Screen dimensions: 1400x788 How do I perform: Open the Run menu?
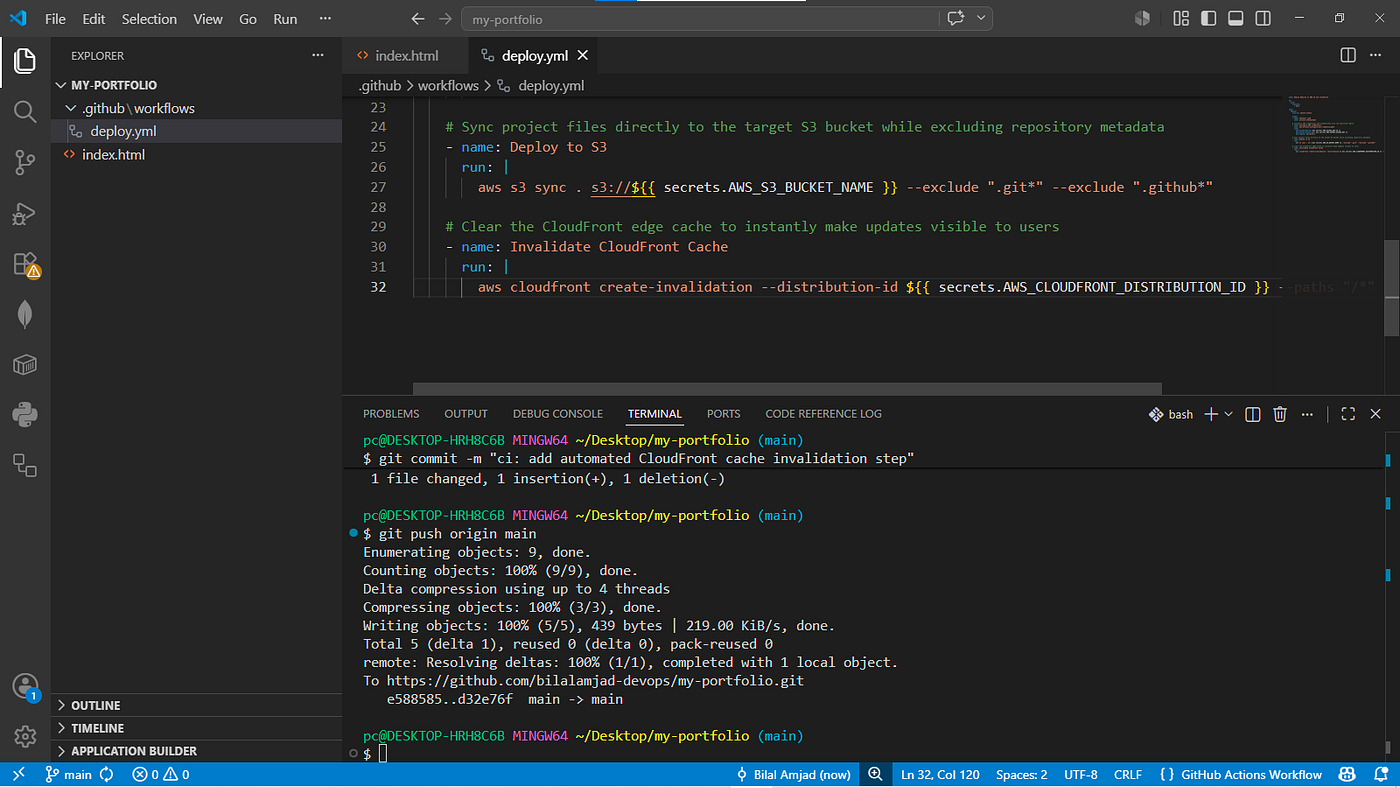click(285, 19)
